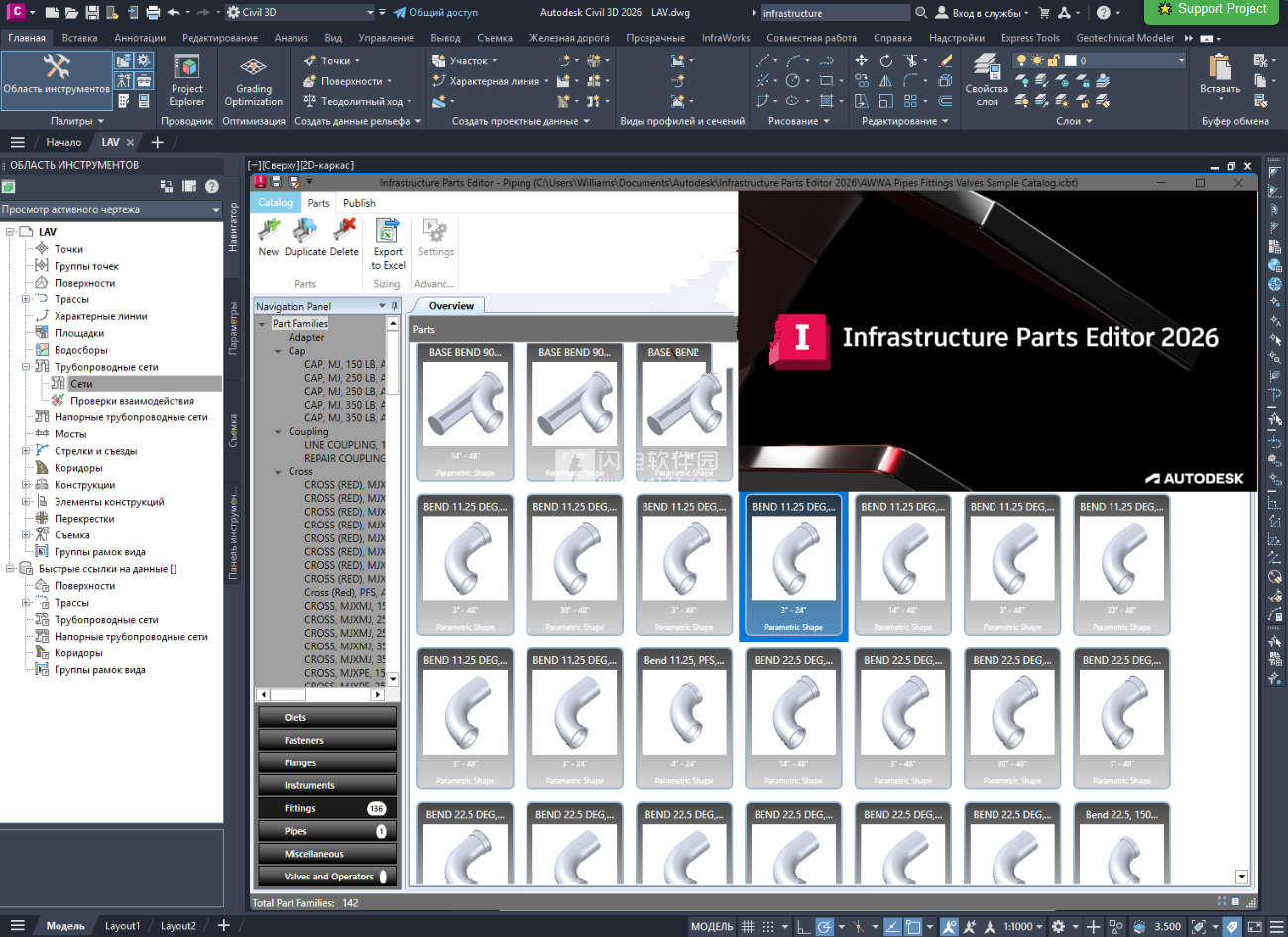Click the search magnifier icon in title bar
Viewport: 1288px width, 937px height.
click(921, 13)
